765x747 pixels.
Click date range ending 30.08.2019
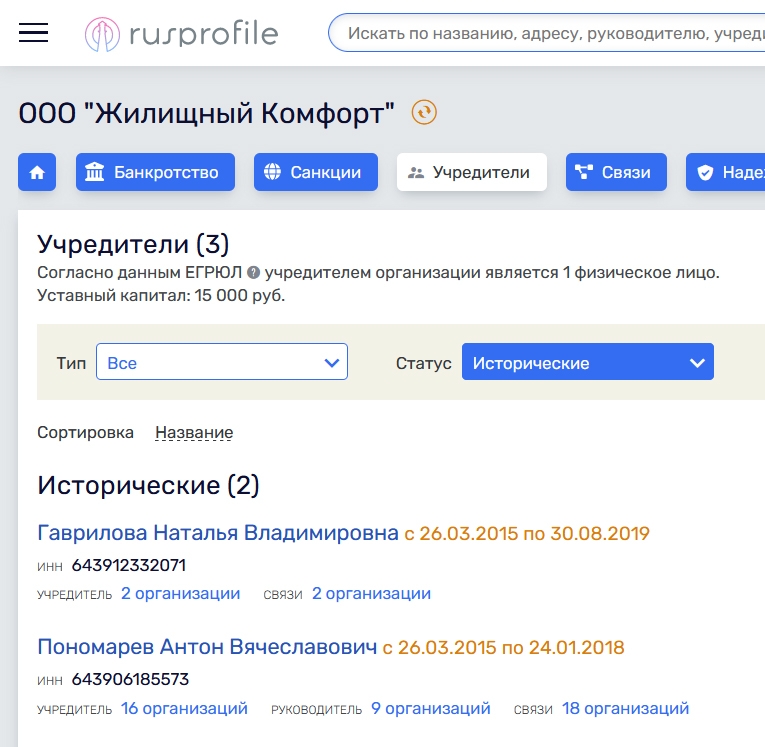coord(527,534)
